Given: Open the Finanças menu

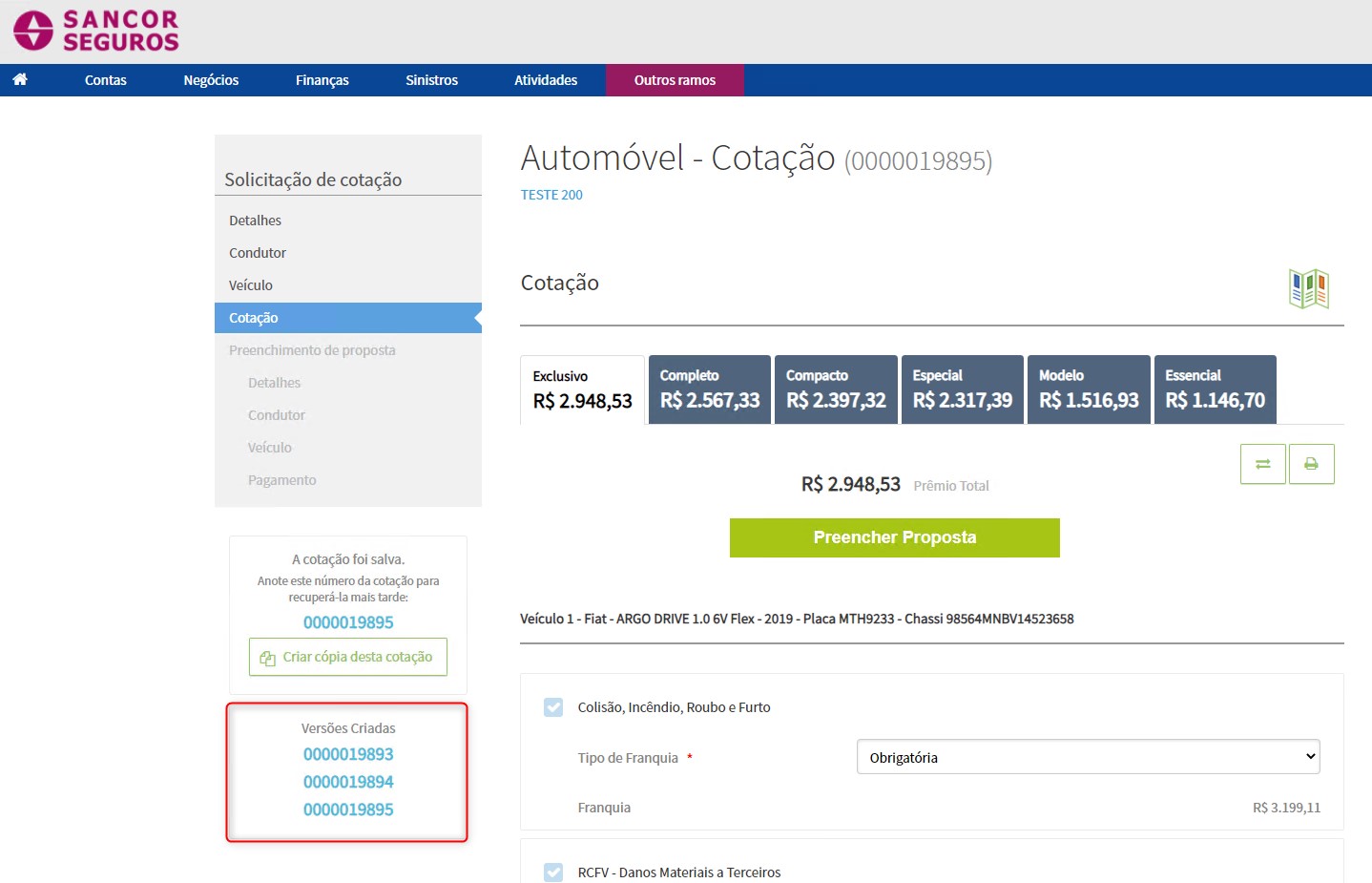Looking at the screenshot, I should 322,80.
